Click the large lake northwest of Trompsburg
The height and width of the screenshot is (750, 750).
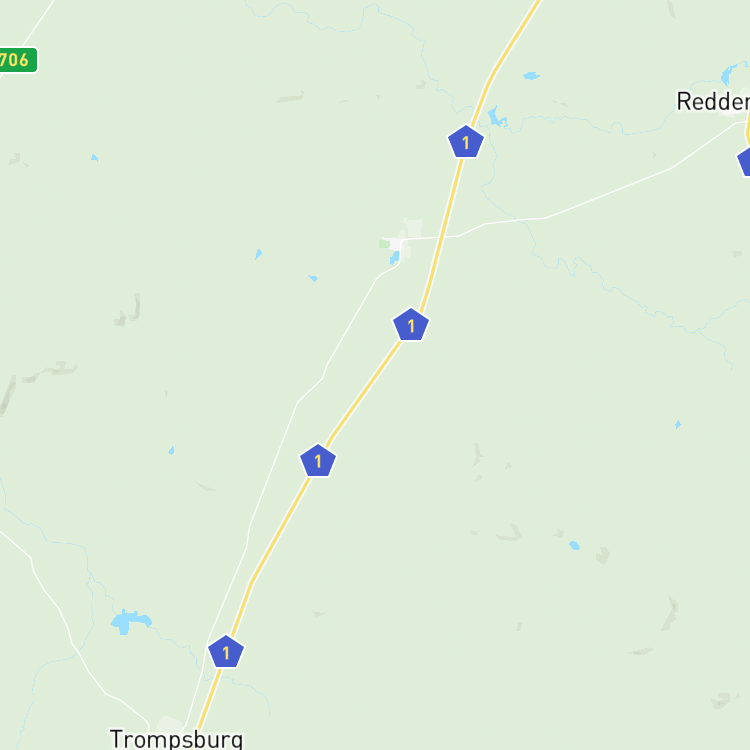(130, 621)
